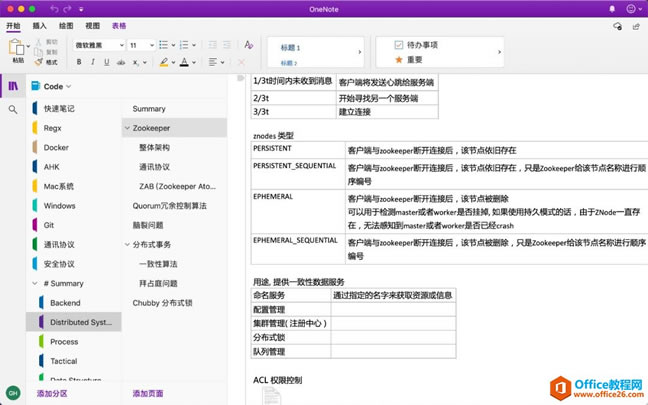648x405 pixels.
Task: Toggle bold formatting
Action: (79, 62)
